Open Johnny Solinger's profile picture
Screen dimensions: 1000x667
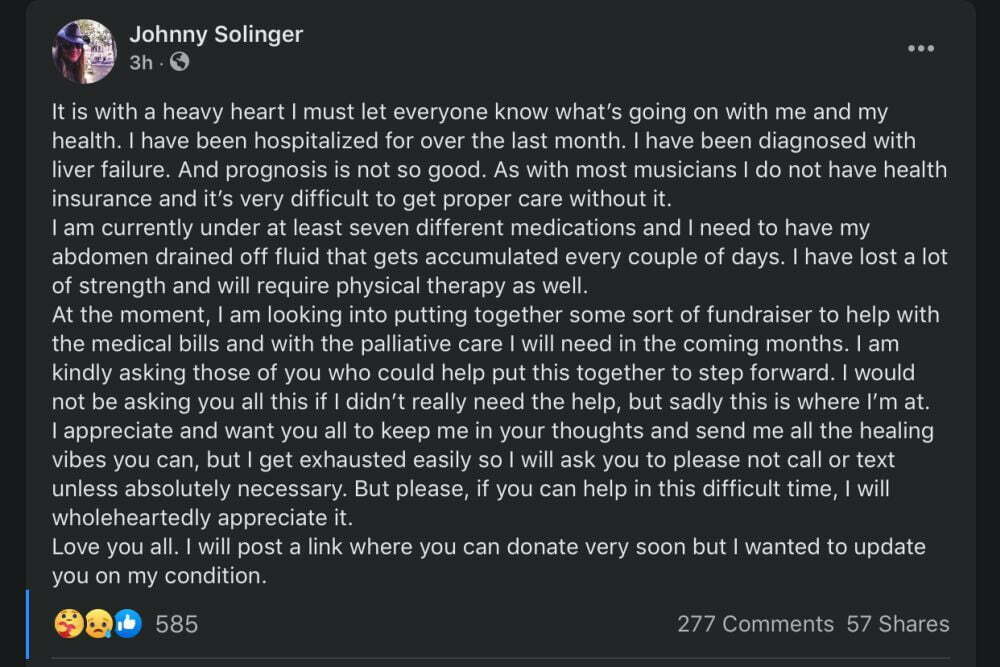click(x=84, y=52)
